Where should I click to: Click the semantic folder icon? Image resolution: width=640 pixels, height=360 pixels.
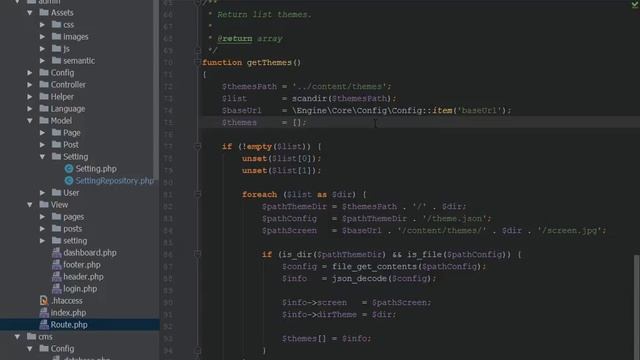[57, 60]
